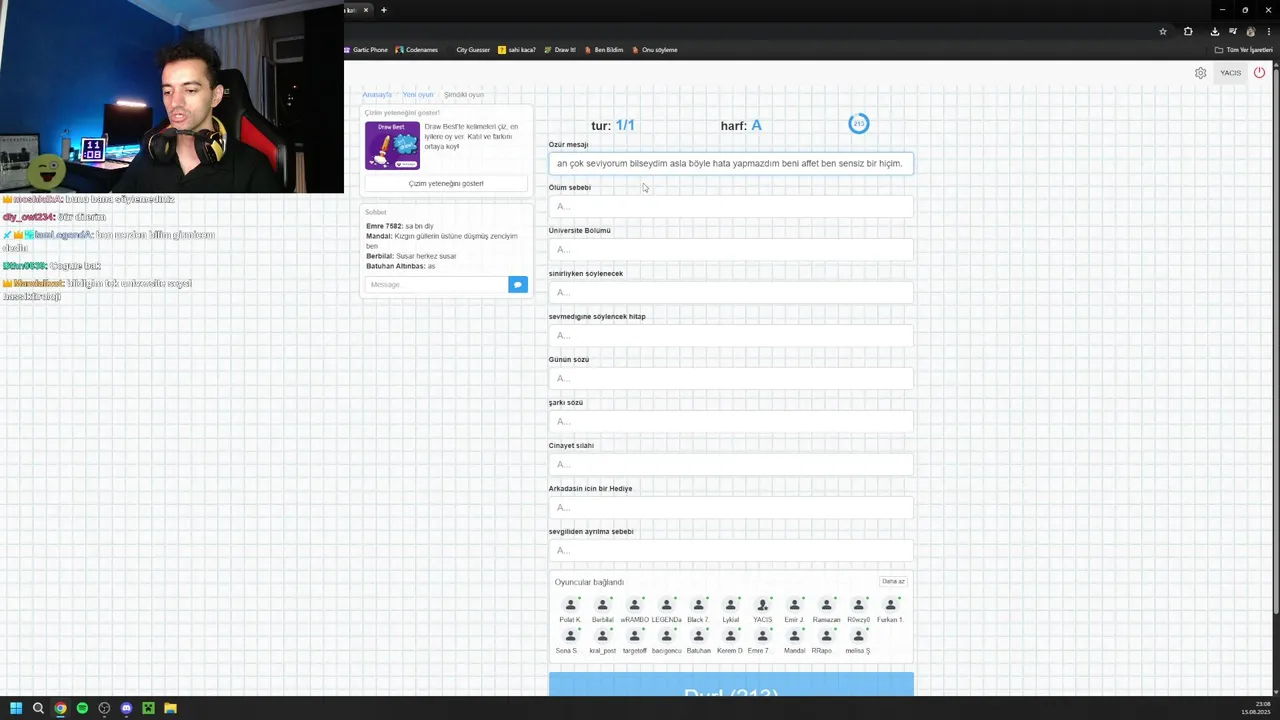Select player avatar Berbilal
This screenshot has height=720, width=1280.
click(x=602, y=610)
